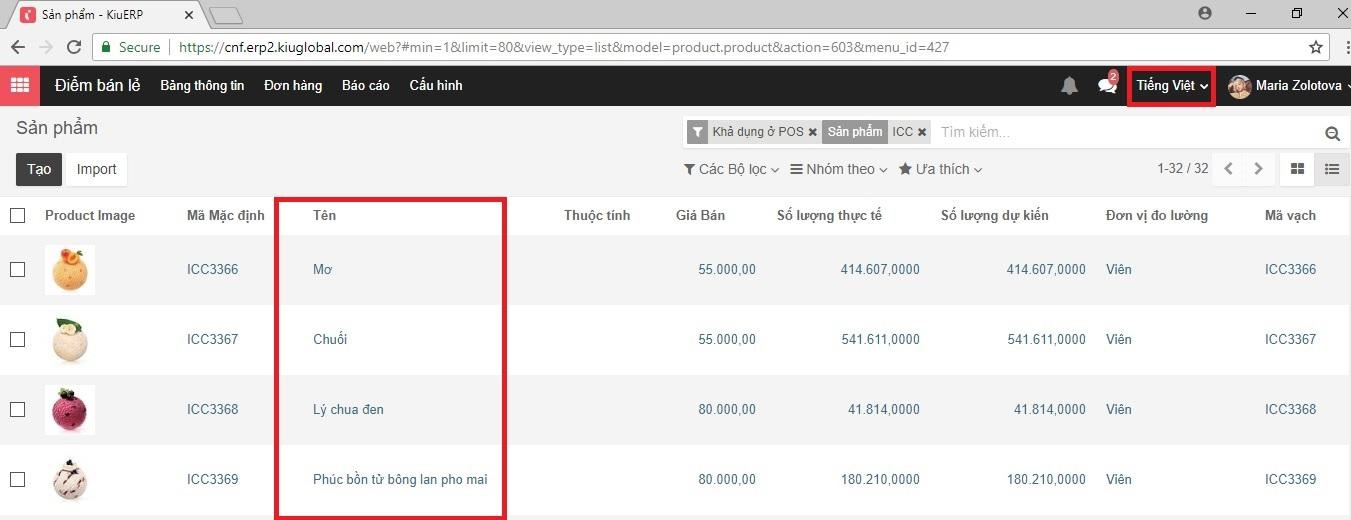The width and height of the screenshot is (1351, 520).
Task: Sort by the Tên column header
Action: click(324, 215)
